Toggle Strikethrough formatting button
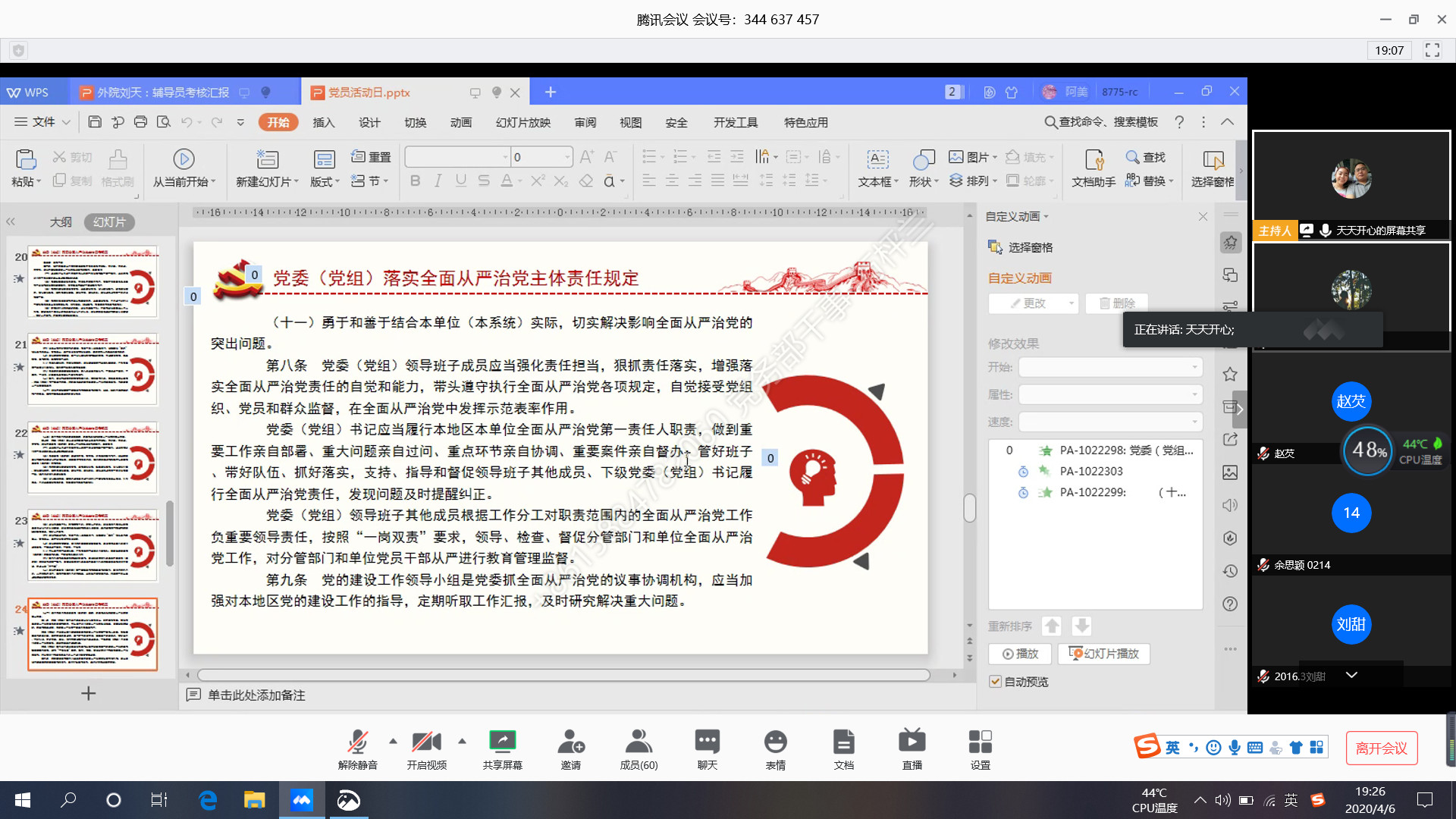The width and height of the screenshot is (1456, 819). [483, 180]
